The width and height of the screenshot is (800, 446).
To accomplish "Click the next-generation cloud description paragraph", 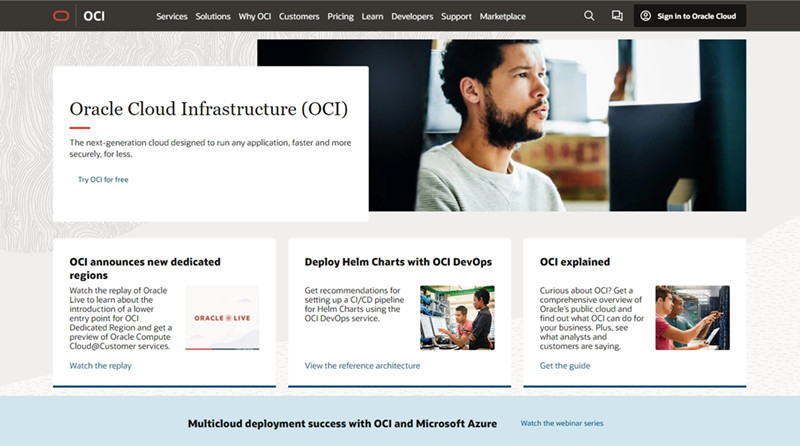I will [x=210, y=148].
